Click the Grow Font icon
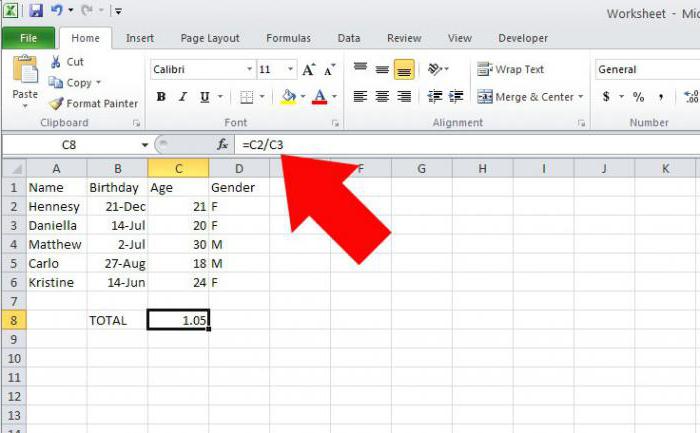Image resolution: width=700 pixels, height=433 pixels. click(308, 70)
